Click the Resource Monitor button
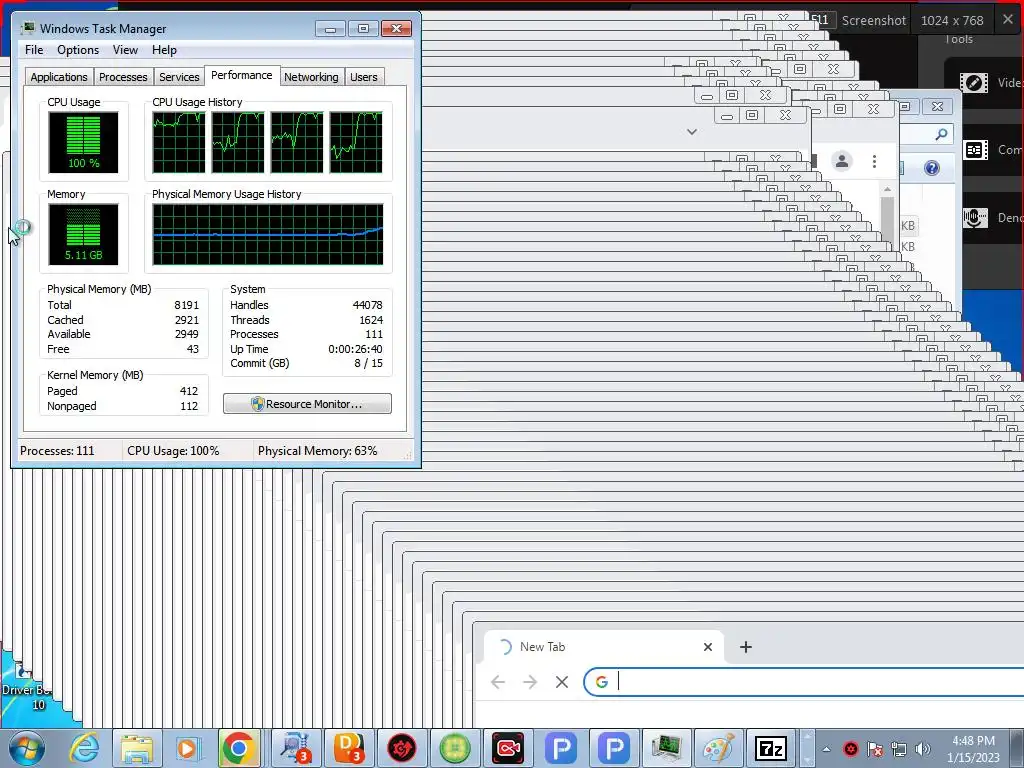The width and height of the screenshot is (1024, 768). 308,404
